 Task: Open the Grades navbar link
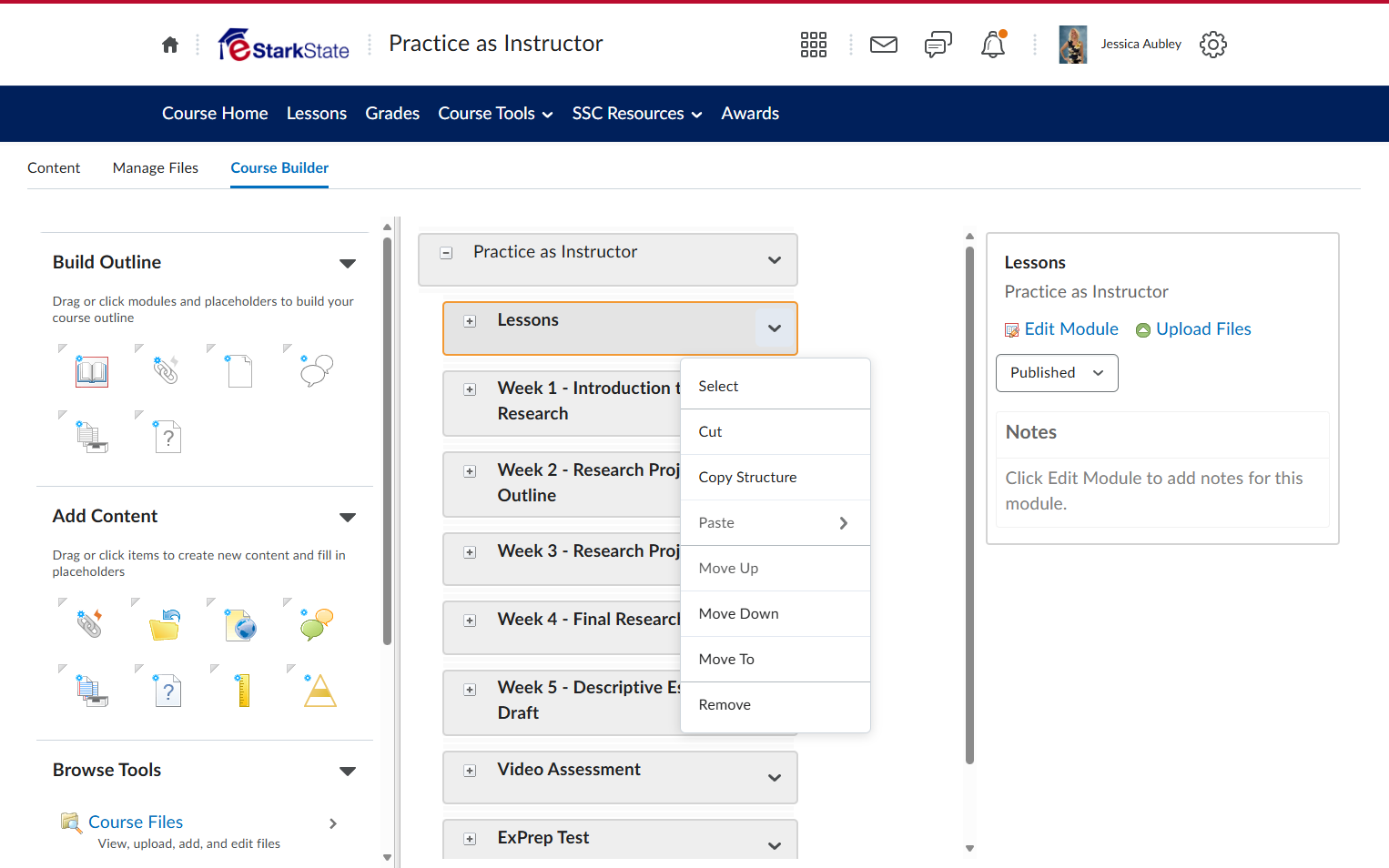click(x=392, y=114)
